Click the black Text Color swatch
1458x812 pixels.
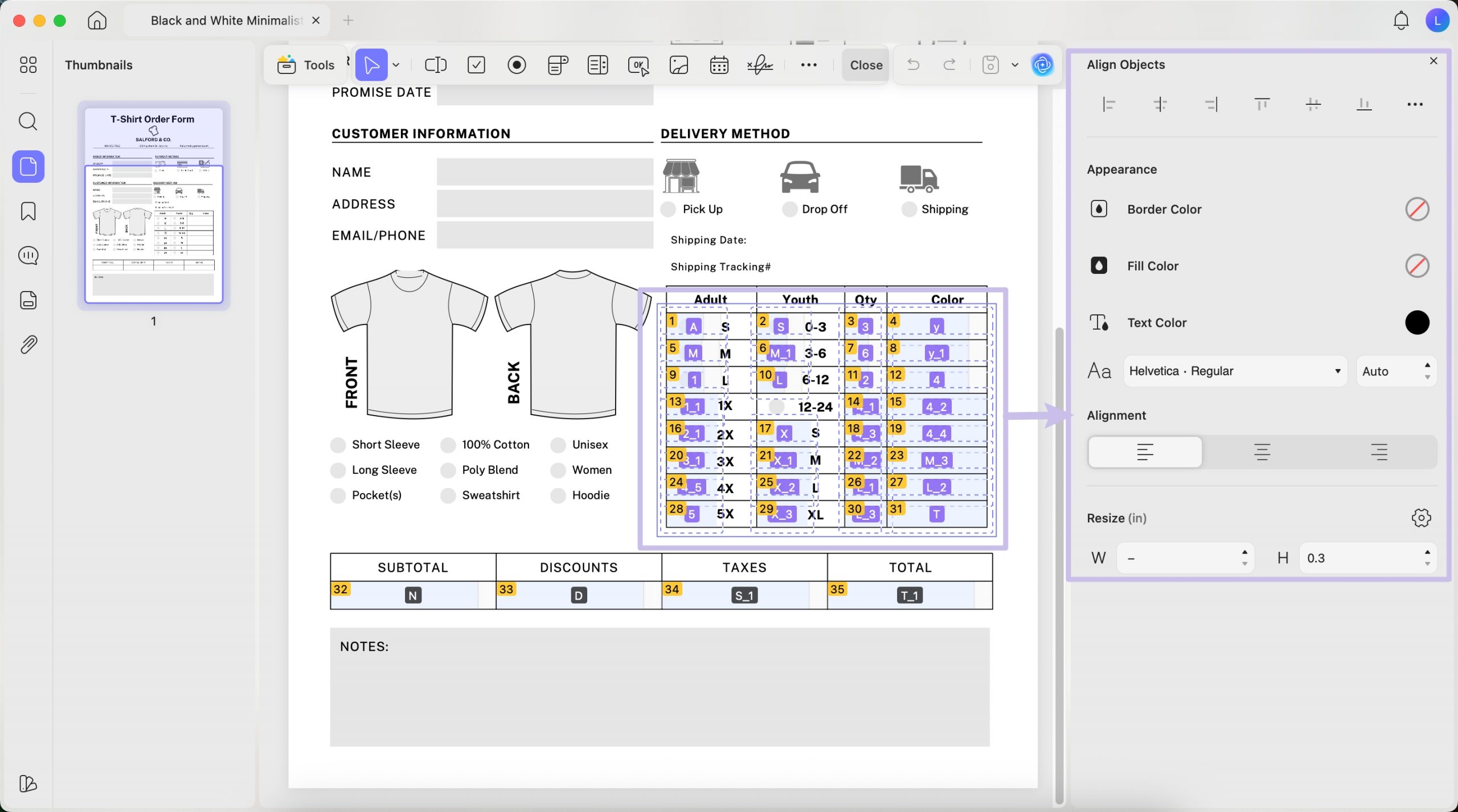click(1416, 323)
